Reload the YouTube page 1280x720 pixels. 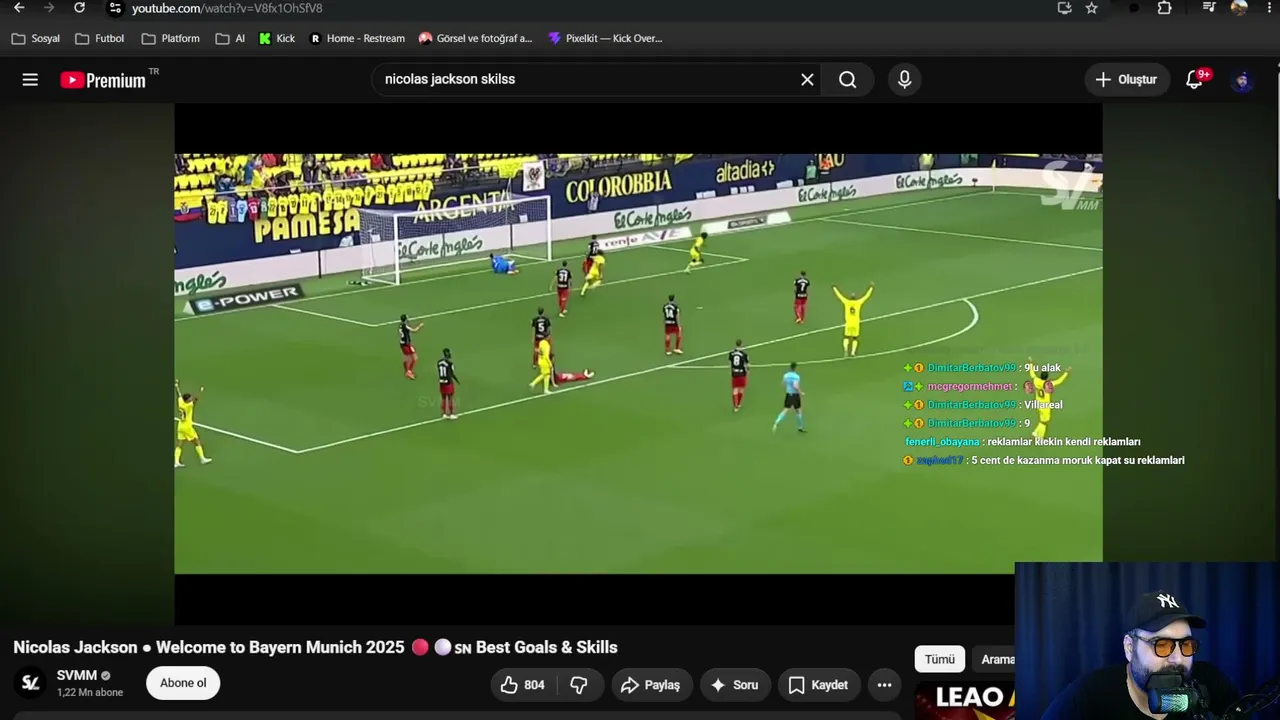80,8
